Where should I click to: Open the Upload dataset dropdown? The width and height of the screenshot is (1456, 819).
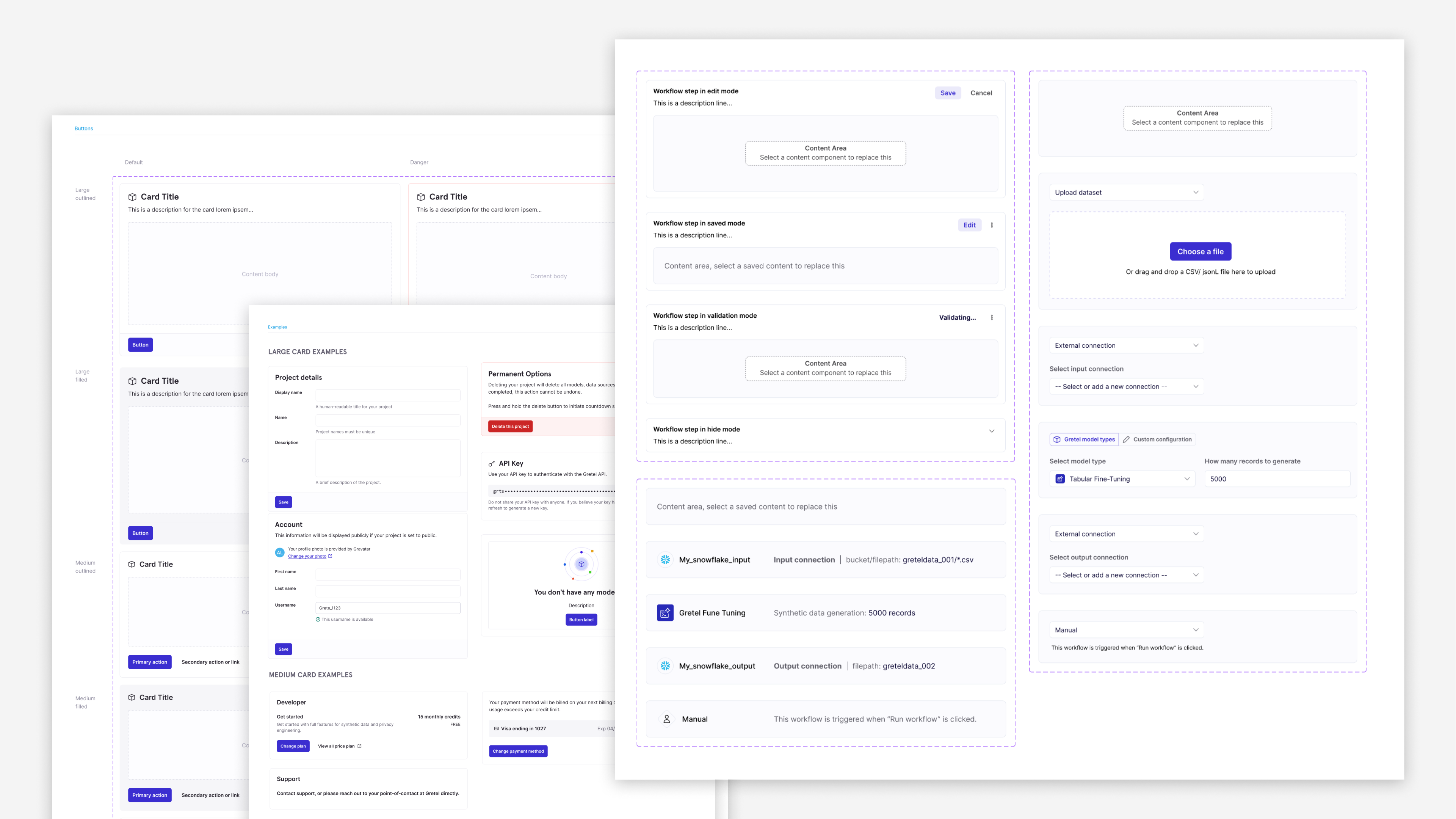(x=1126, y=192)
